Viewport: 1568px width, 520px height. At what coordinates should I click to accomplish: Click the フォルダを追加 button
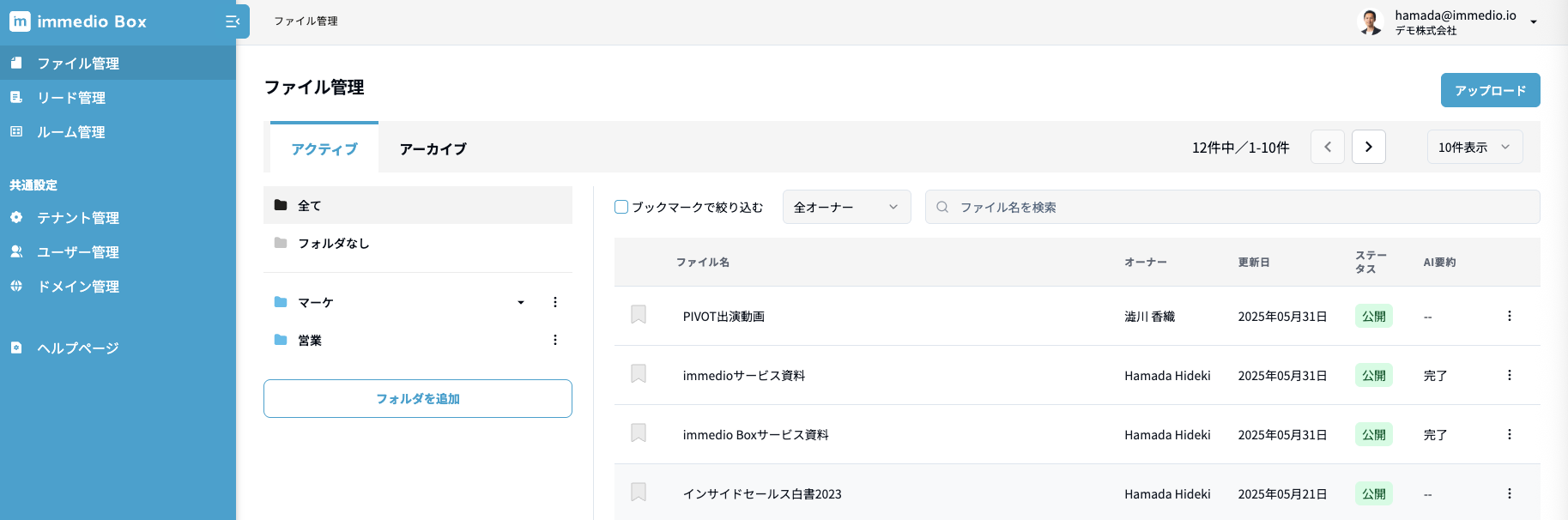pyautogui.click(x=418, y=398)
